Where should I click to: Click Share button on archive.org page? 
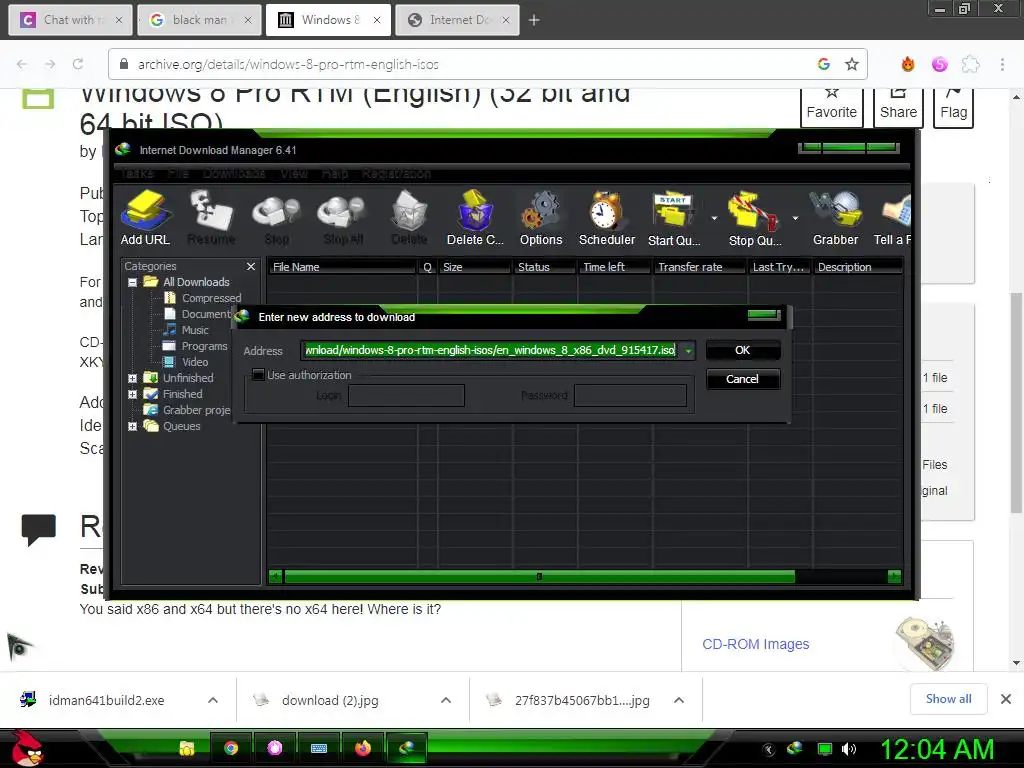click(x=899, y=107)
